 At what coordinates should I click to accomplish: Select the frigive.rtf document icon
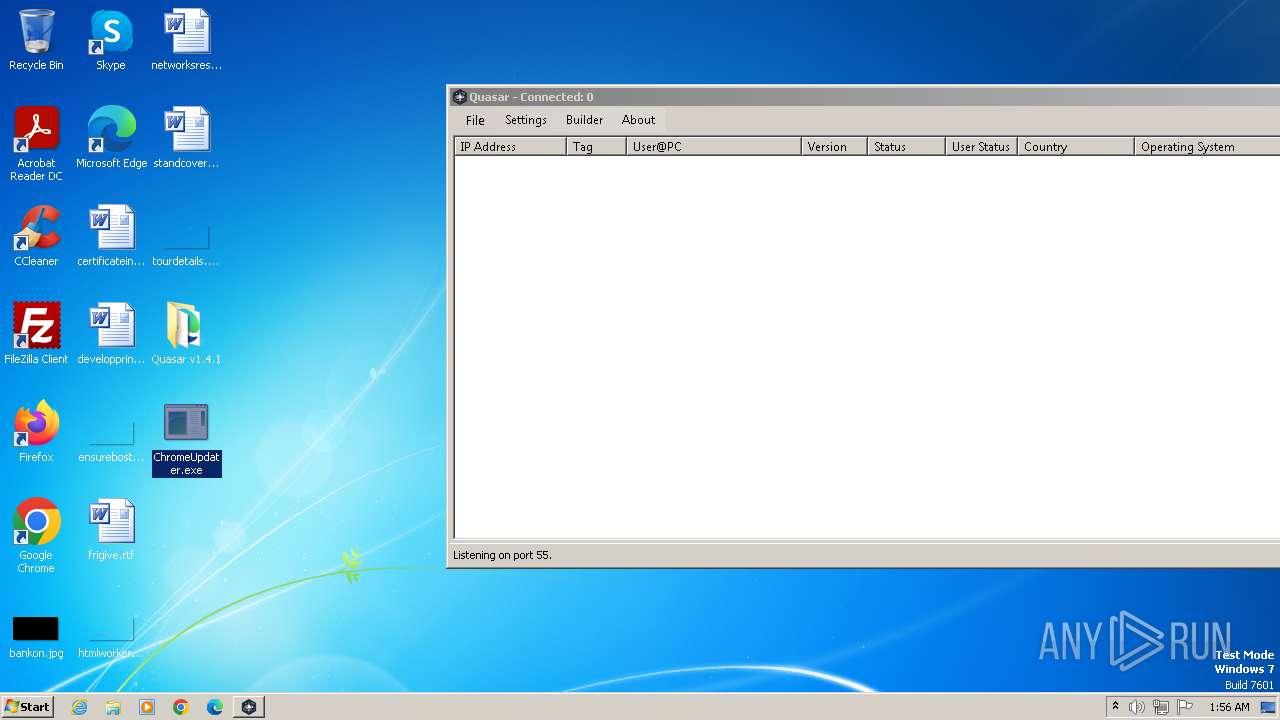pyautogui.click(x=111, y=531)
